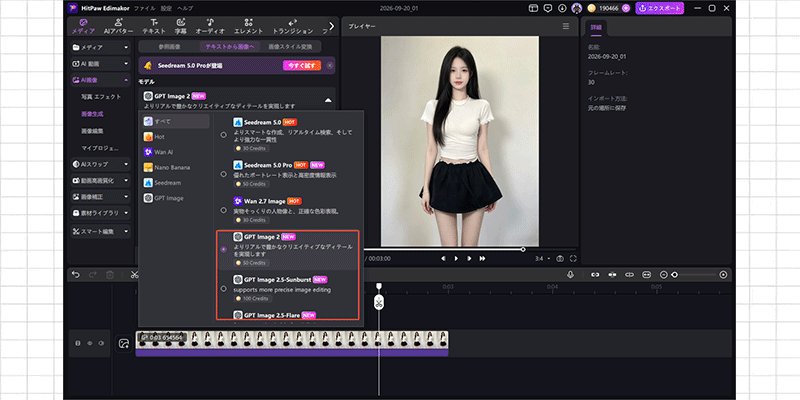The width and height of the screenshot is (800, 400).
Task: Open the ファイル menu
Action: tap(144, 8)
